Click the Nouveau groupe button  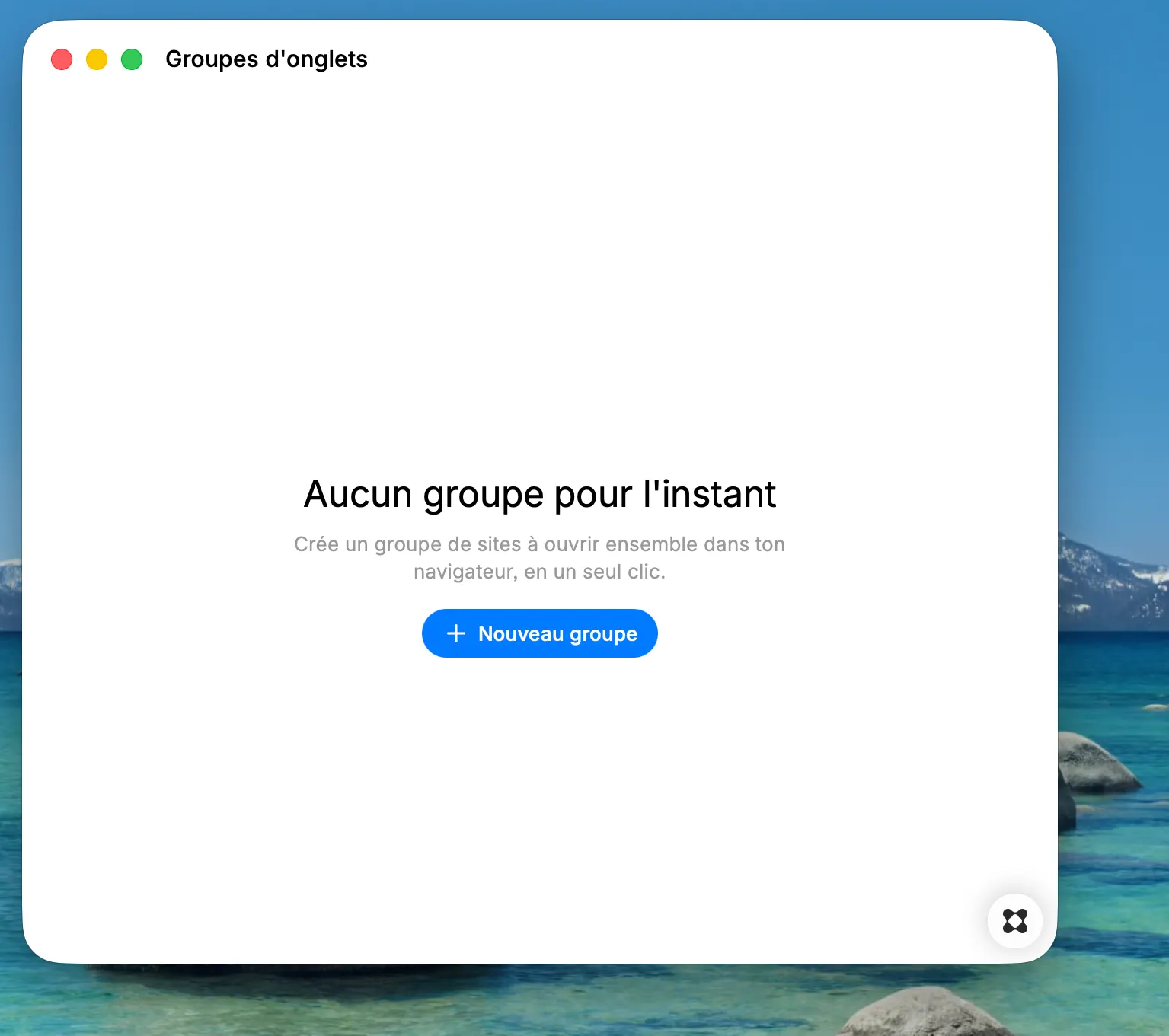coord(539,633)
